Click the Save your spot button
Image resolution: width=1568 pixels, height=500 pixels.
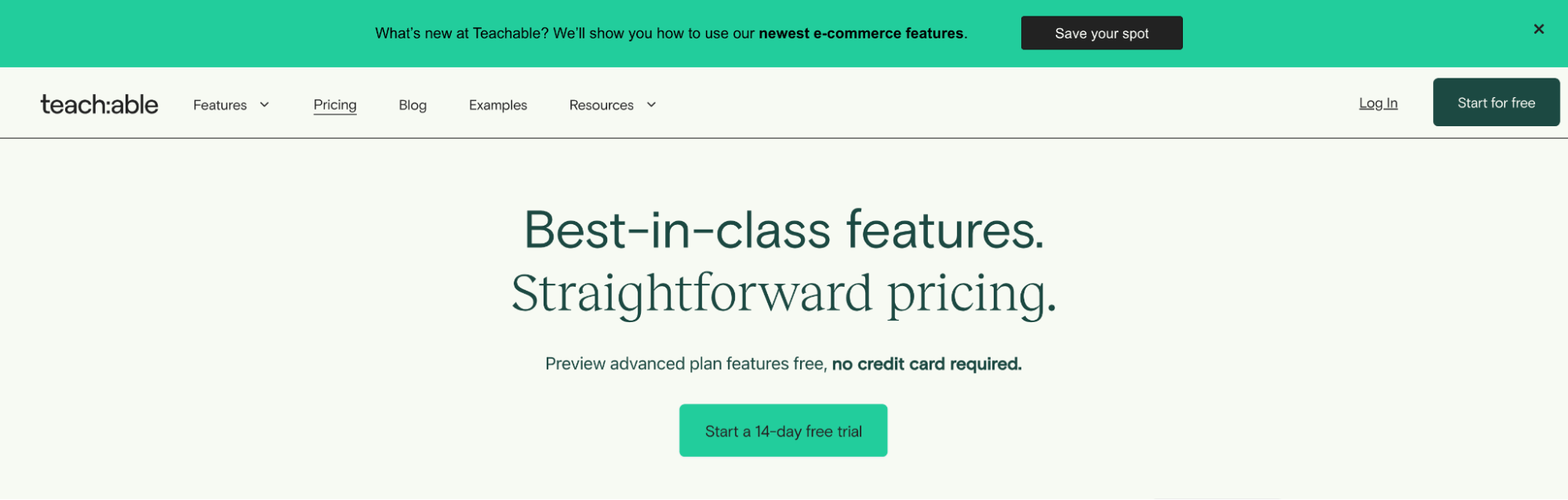[x=1101, y=33]
